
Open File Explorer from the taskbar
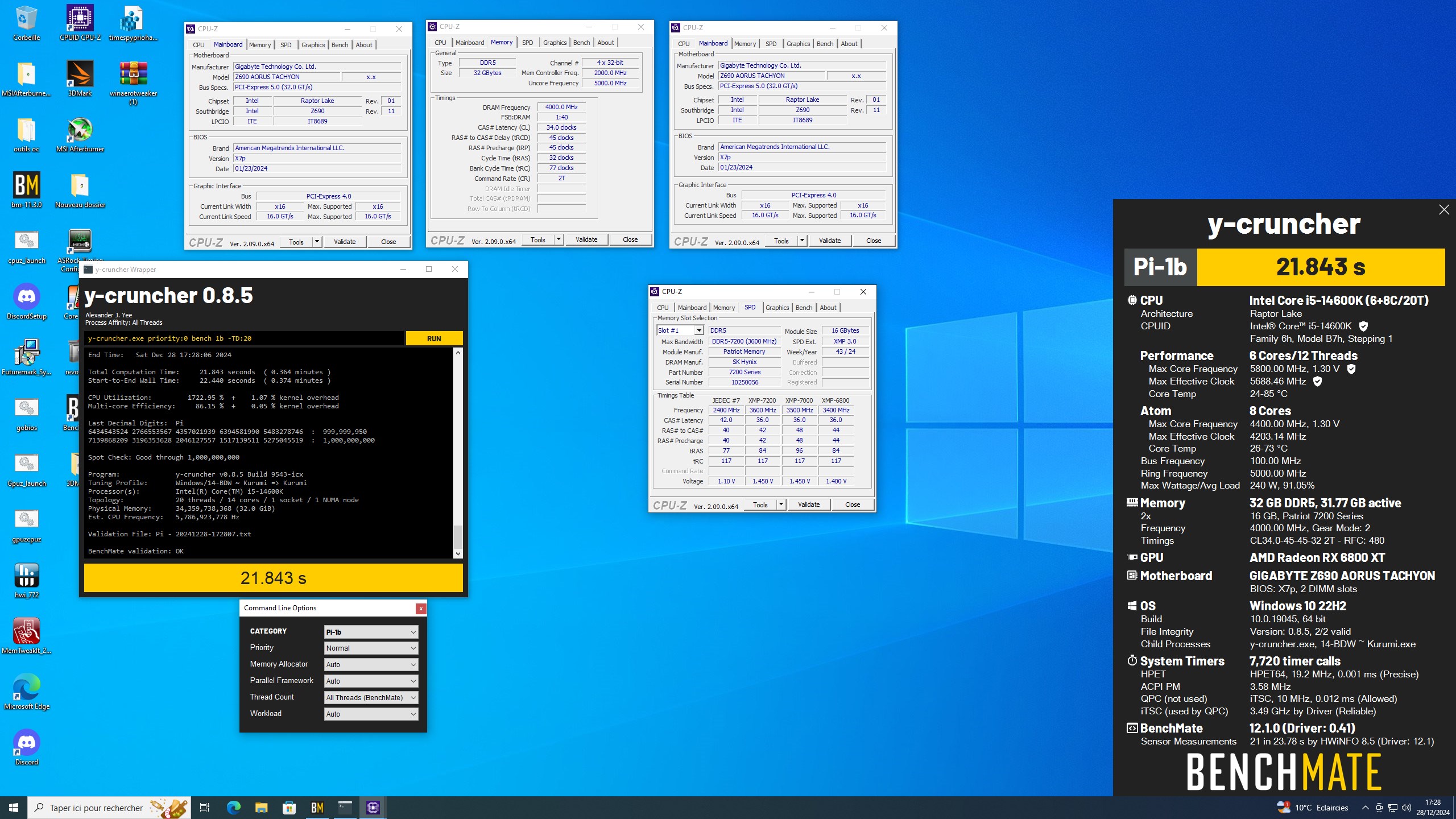(x=261, y=808)
